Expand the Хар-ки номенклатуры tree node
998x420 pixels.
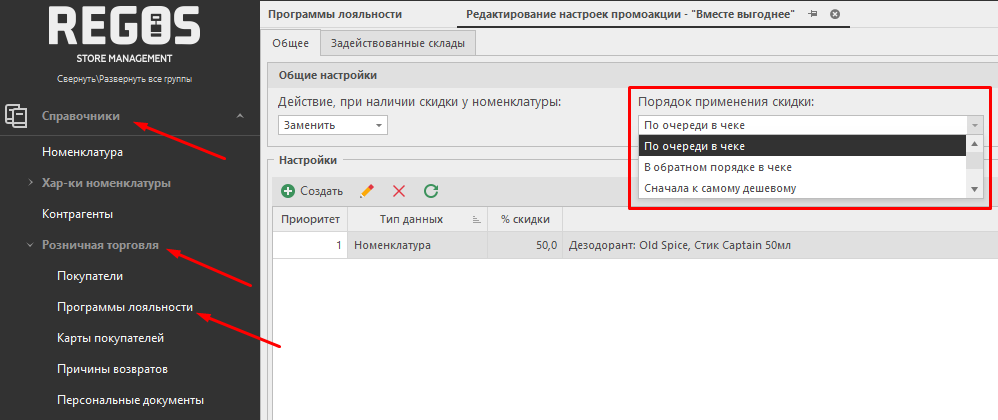click(x=30, y=183)
